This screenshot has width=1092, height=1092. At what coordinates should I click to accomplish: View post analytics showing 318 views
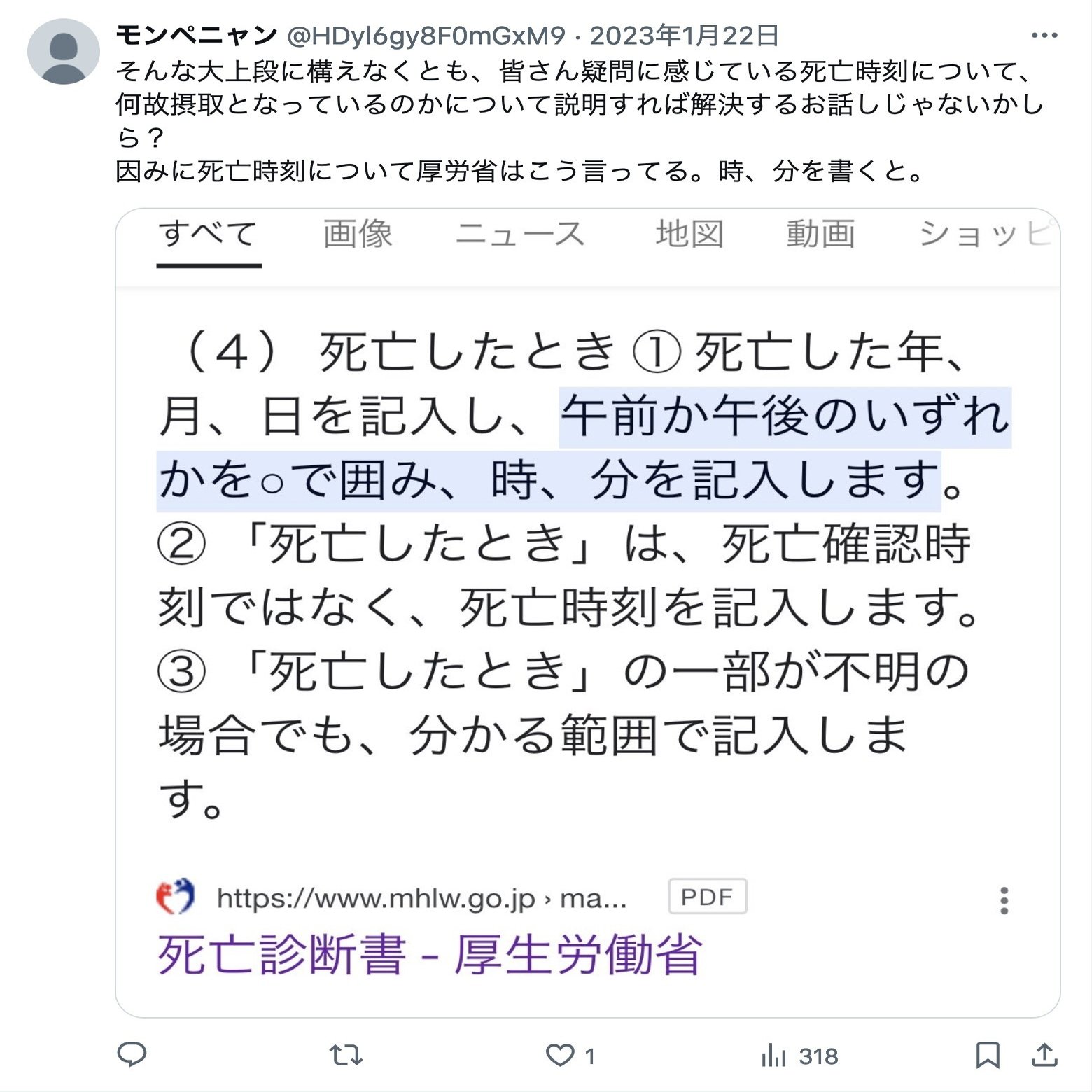[x=799, y=1056]
